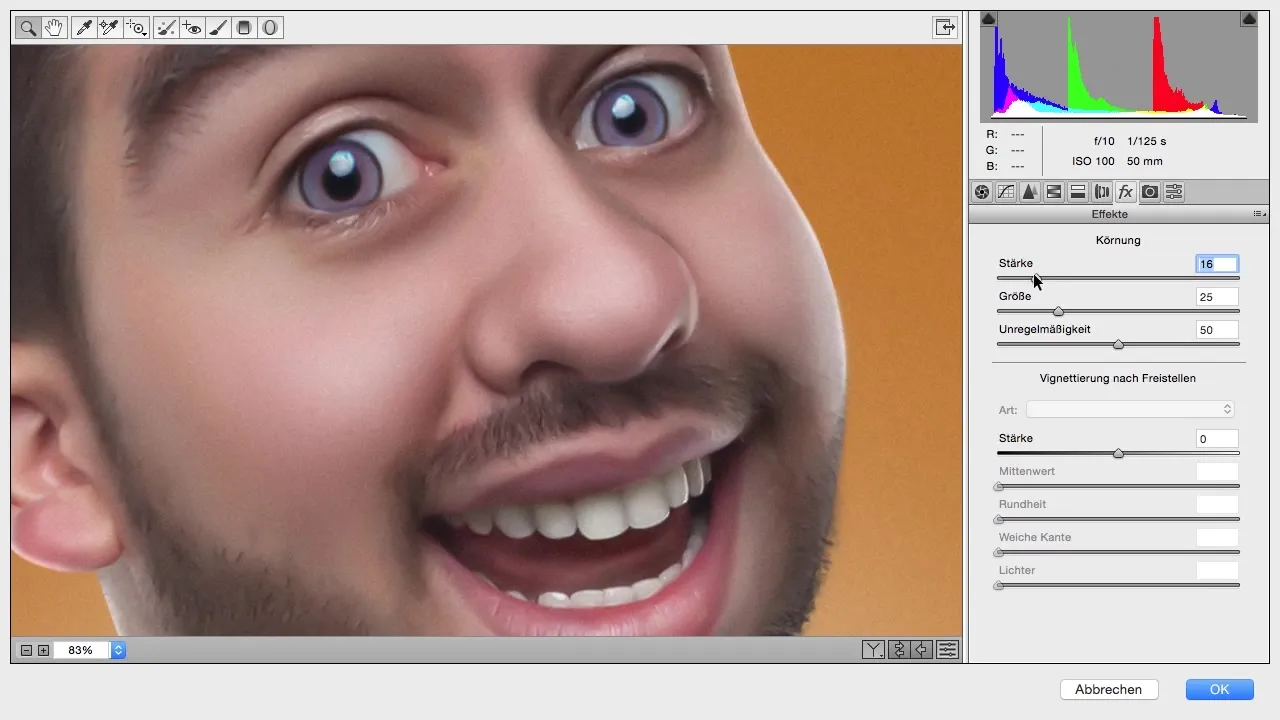
Task: Click the fx Effects tab
Action: tap(1126, 192)
